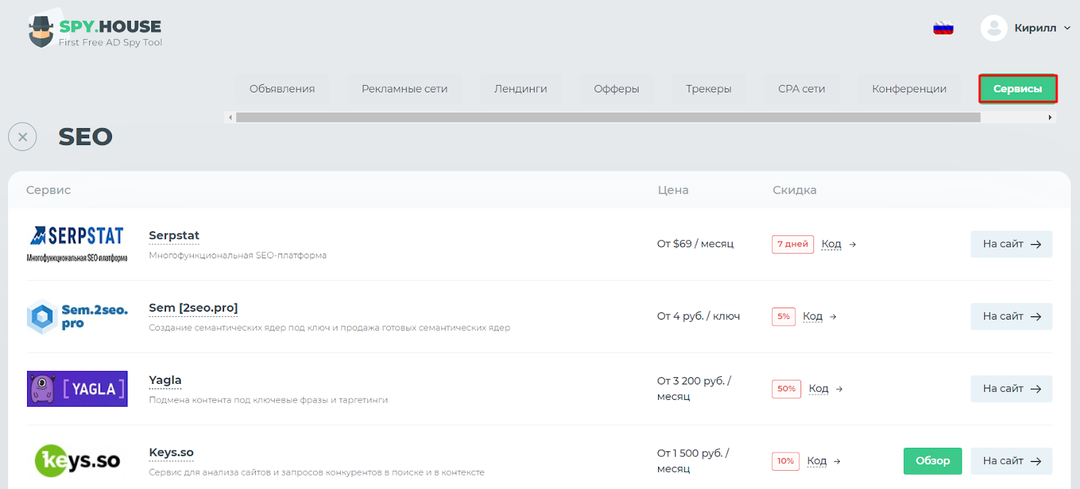Select the Сервисы tab
Image resolution: width=1080 pixels, height=489 pixels.
1018,89
